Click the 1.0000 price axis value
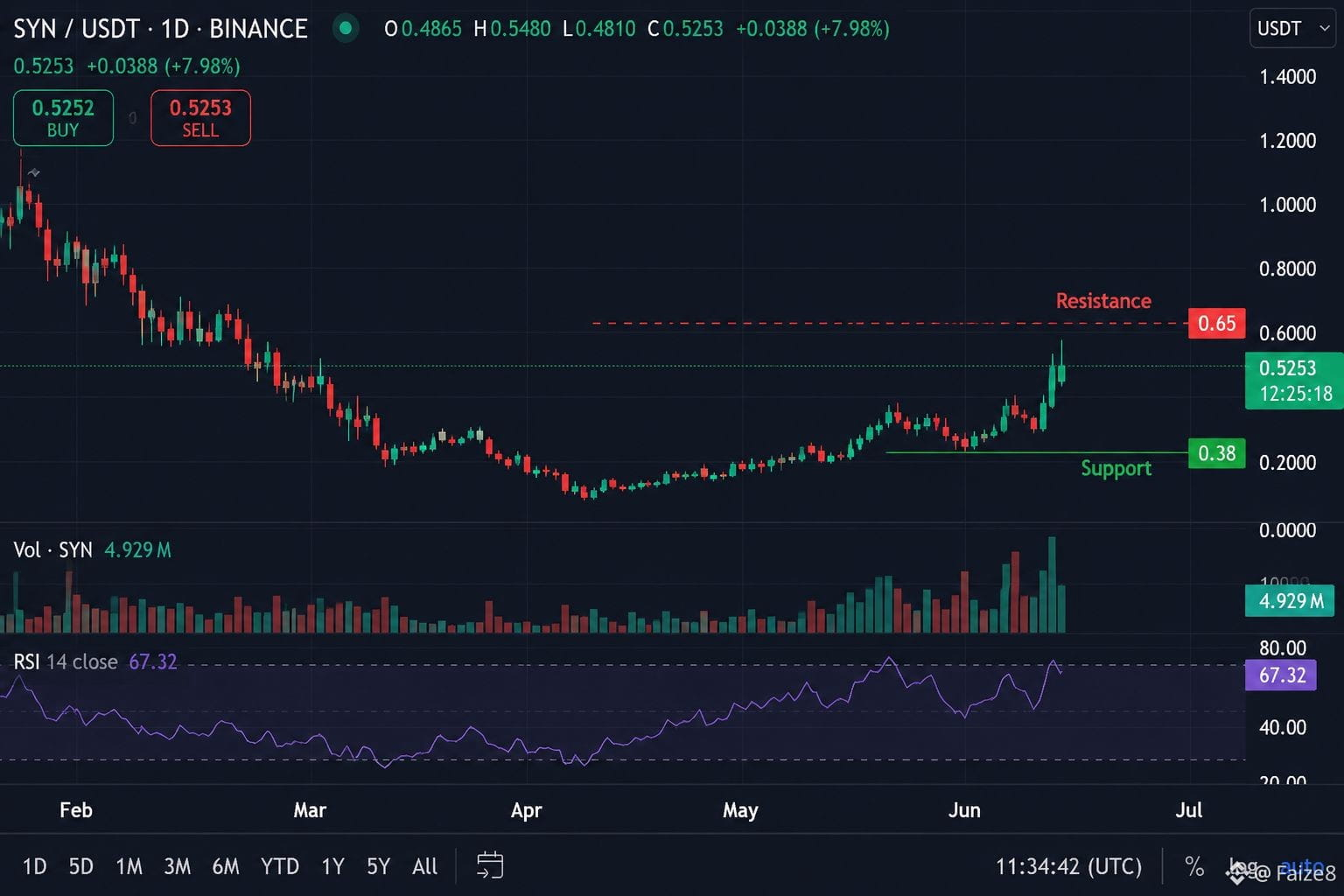Screen dimensions: 1344x896 coord(1287,205)
